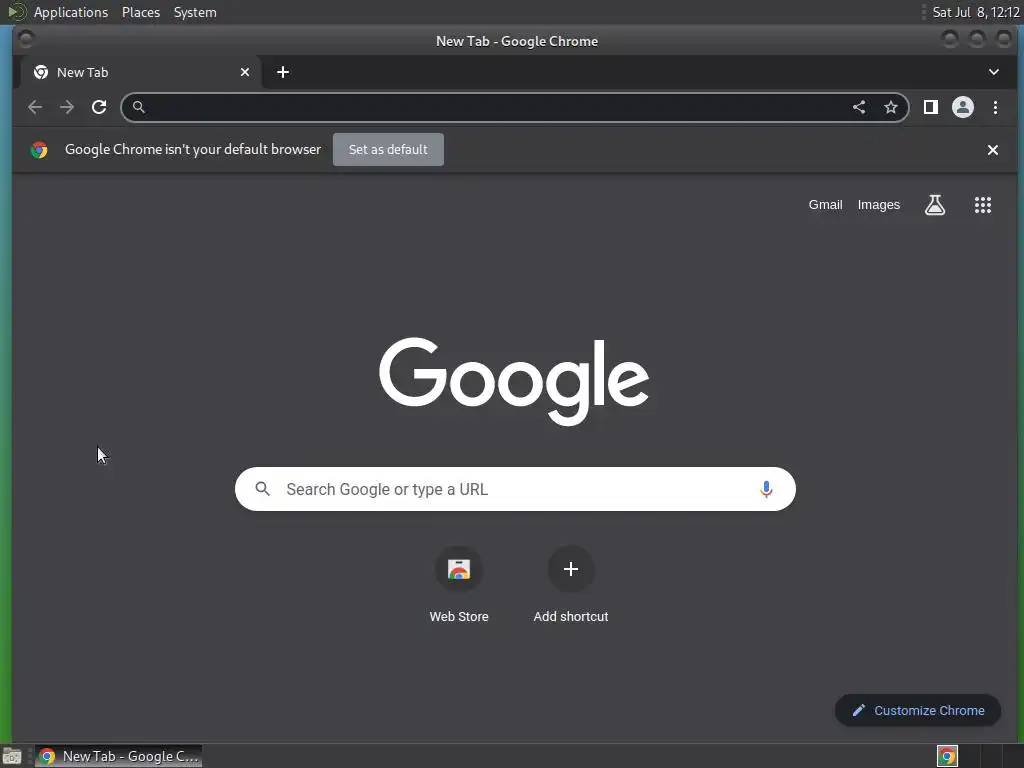Bookmark this tab with the star icon
The height and width of the screenshot is (768, 1024).
click(891, 107)
